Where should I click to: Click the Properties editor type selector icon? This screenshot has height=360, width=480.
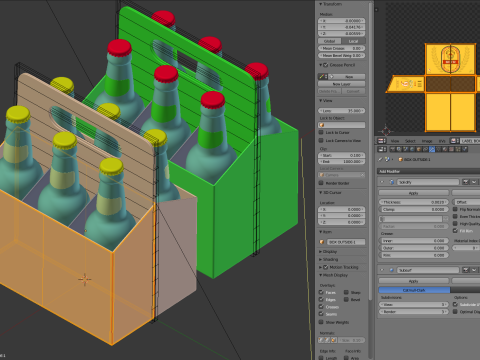[382, 149]
